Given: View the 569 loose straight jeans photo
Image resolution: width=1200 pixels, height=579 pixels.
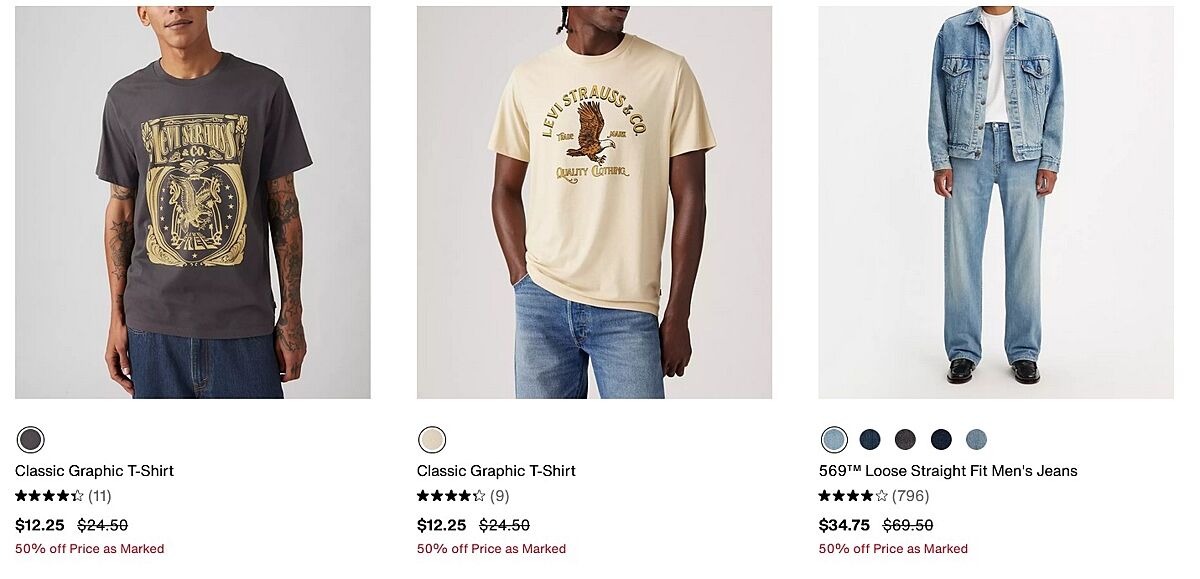Looking at the screenshot, I should coord(995,202).
